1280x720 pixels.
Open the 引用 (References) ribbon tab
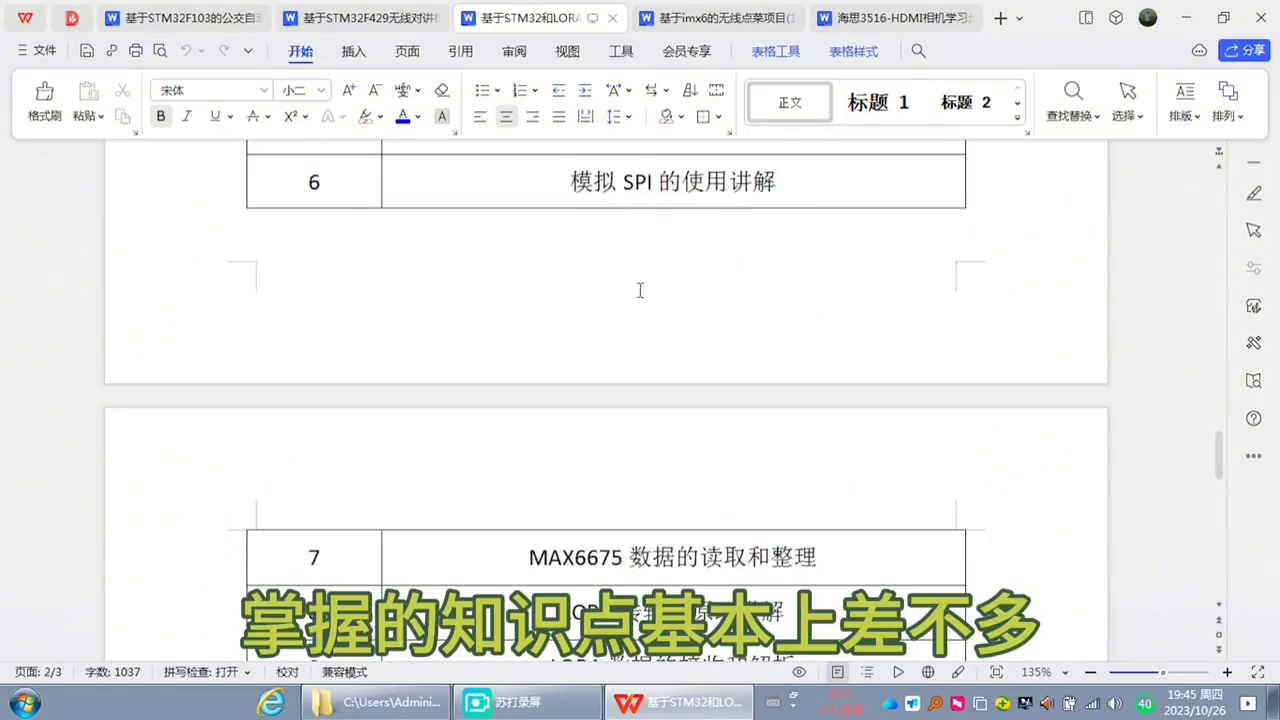460,51
